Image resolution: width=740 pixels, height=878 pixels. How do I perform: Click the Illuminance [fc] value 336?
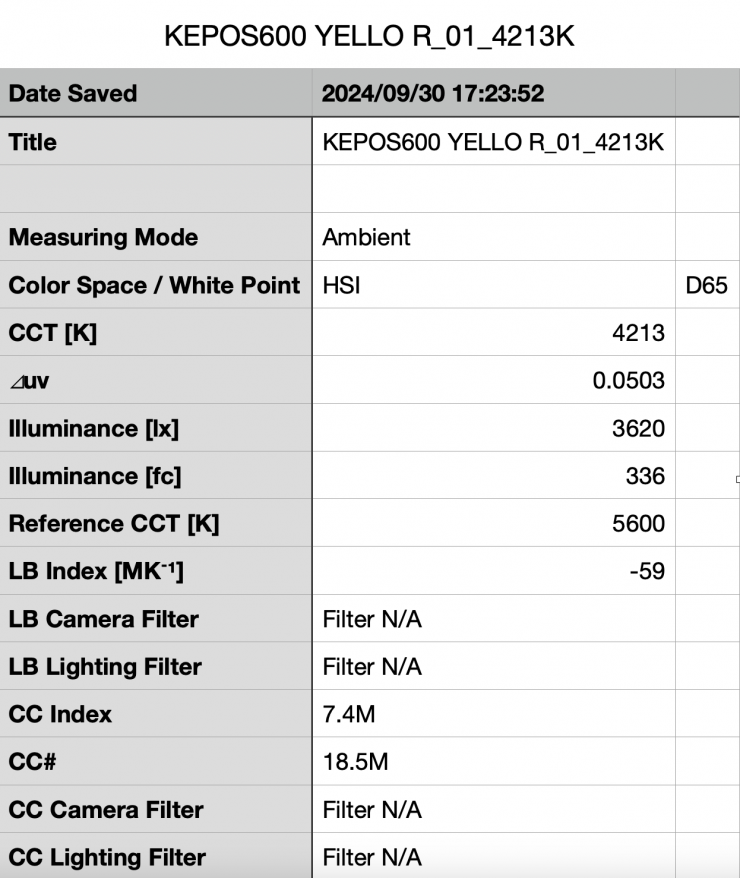click(x=645, y=476)
